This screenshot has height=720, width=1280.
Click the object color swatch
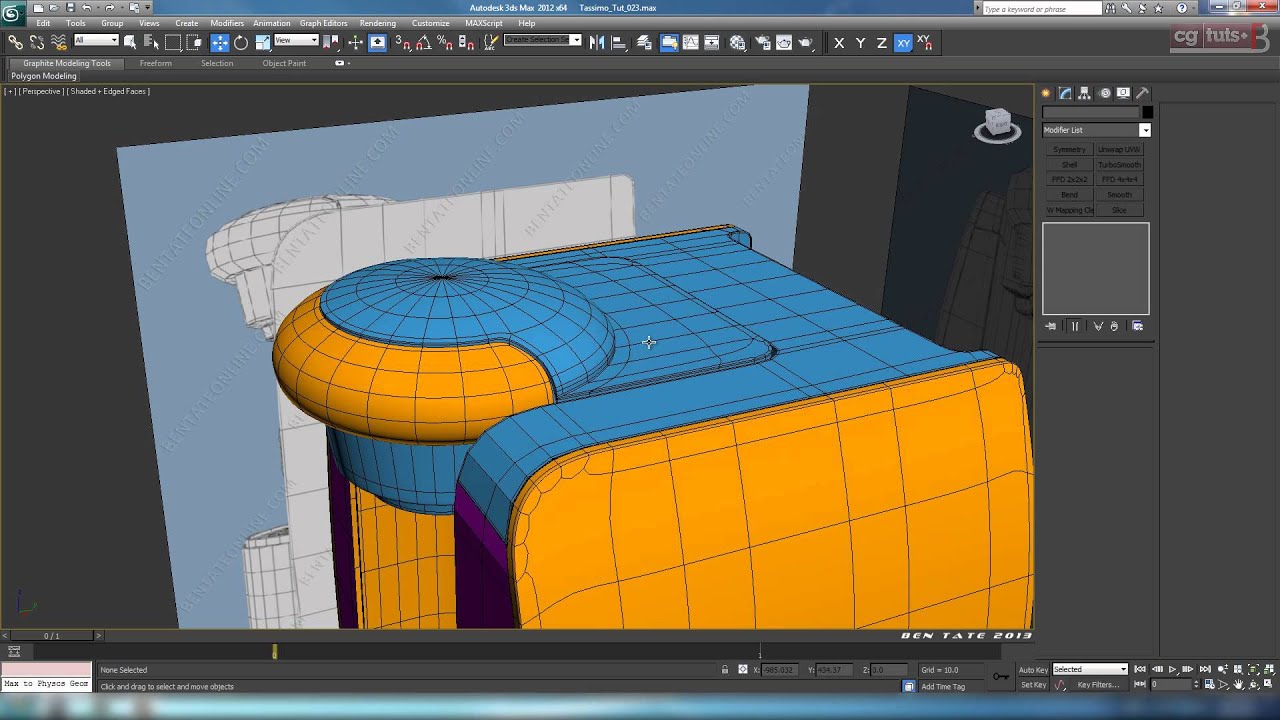click(x=1147, y=112)
